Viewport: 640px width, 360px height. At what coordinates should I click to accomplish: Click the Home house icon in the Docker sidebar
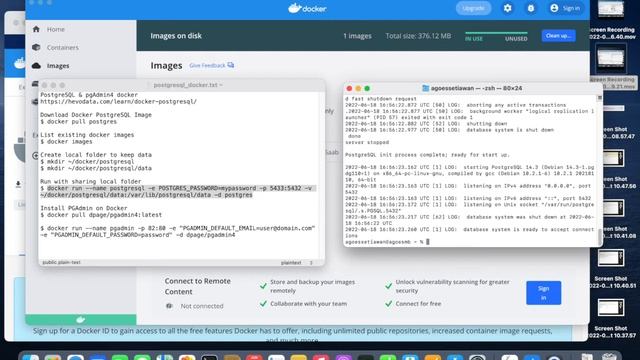(x=36, y=29)
